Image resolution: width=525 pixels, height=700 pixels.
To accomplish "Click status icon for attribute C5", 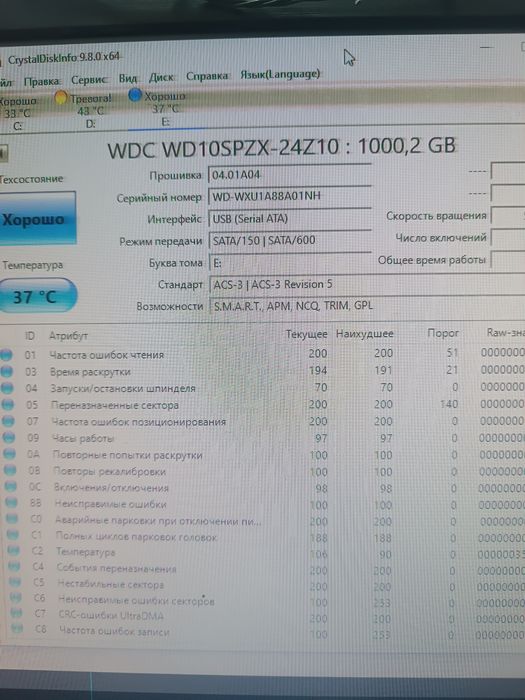I will coord(16,582).
